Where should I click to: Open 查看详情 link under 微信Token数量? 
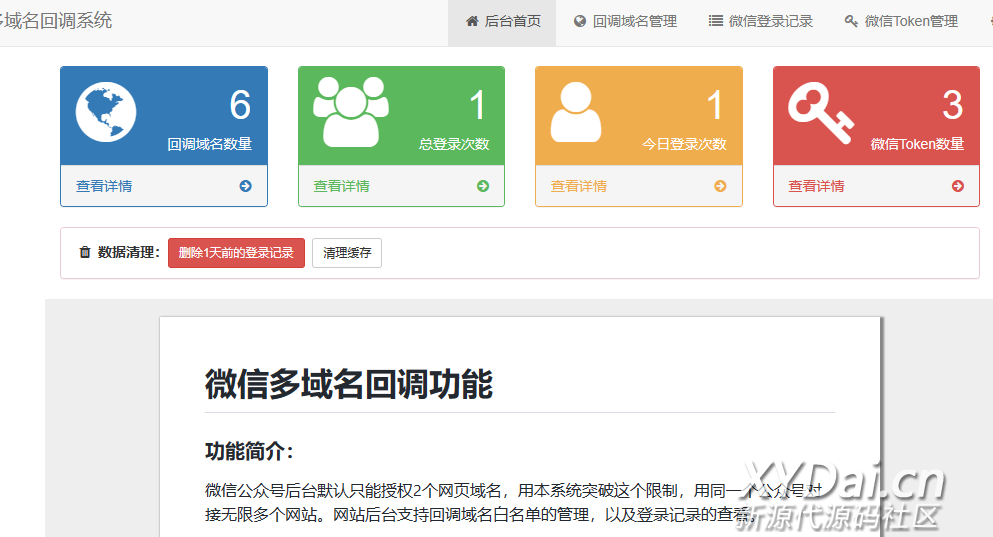[817, 186]
